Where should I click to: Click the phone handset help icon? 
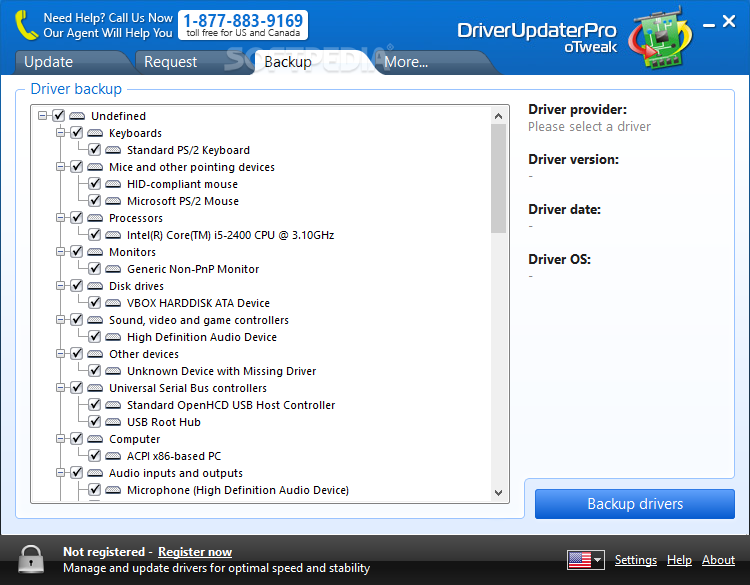click(x=26, y=25)
